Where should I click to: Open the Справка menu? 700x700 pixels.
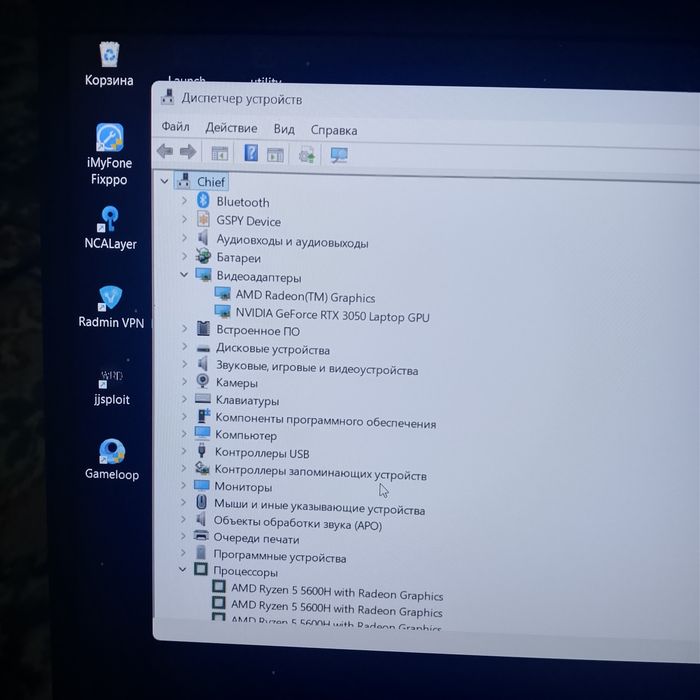(x=334, y=130)
